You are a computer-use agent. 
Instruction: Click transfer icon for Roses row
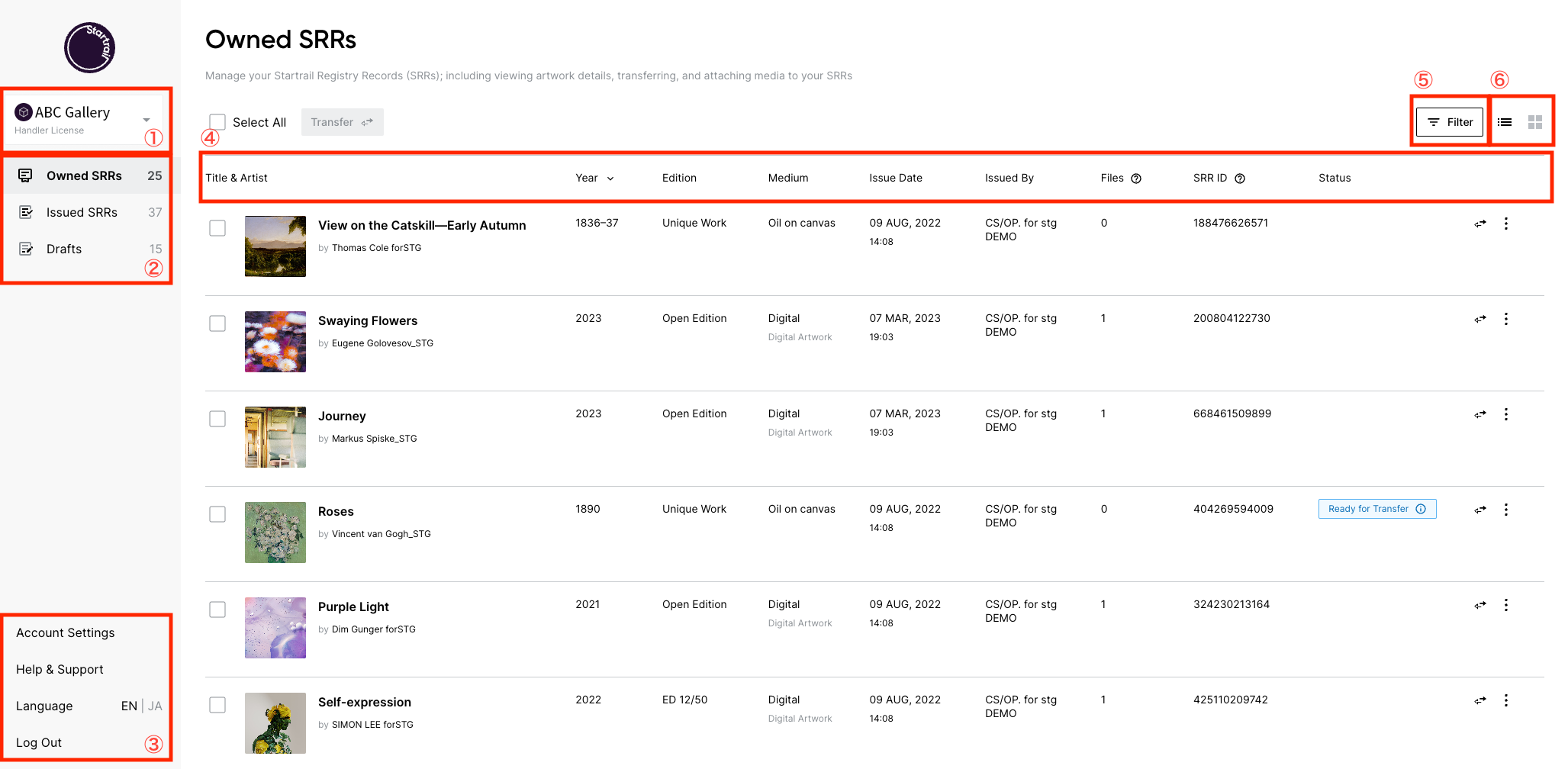pyautogui.click(x=1480, y=510)
